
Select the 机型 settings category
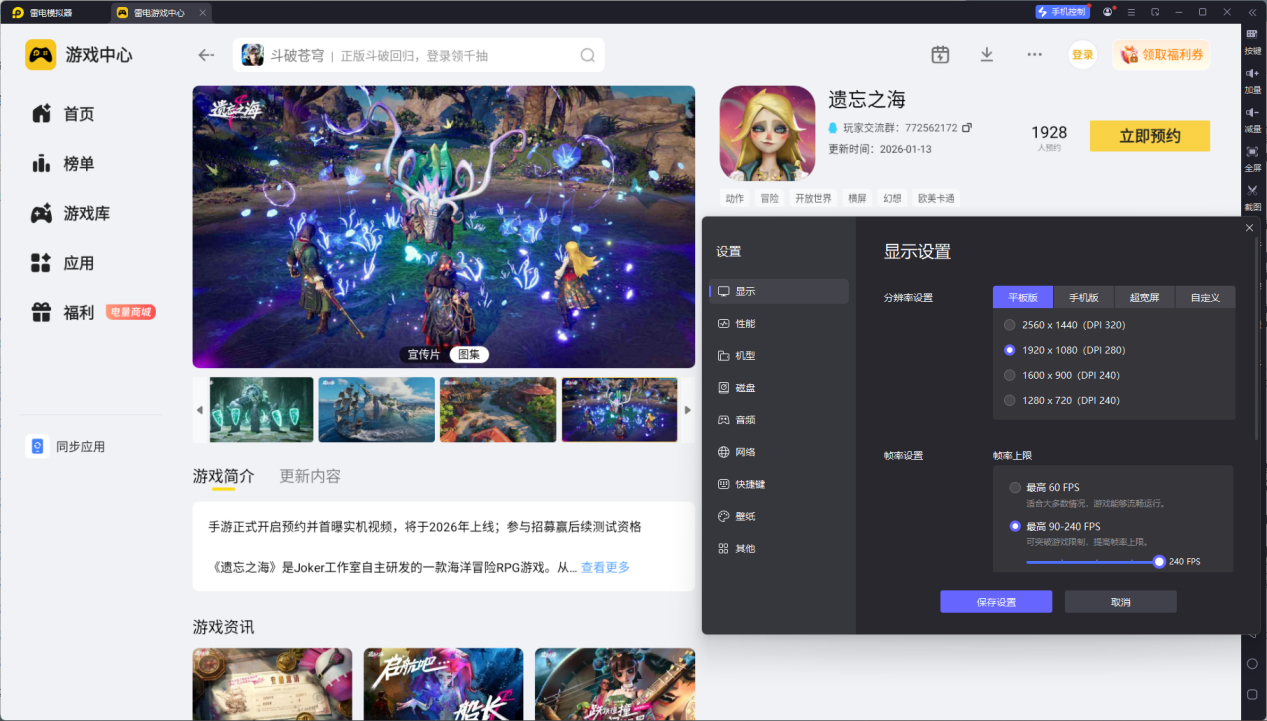779,356
